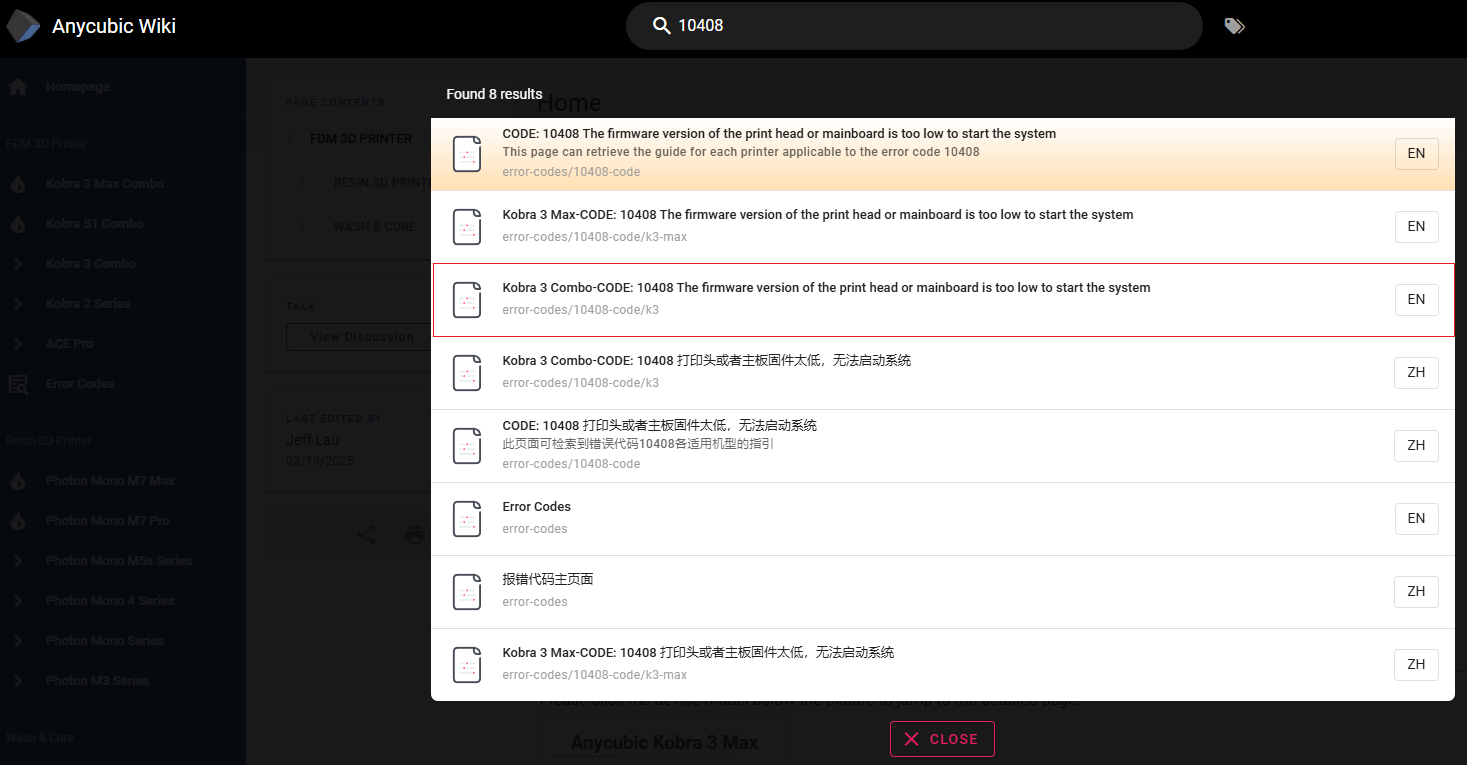Viewport: 1467px width, 765px height.
Task: Click the 'Found 8 results' text
Action: coord(494,94)
